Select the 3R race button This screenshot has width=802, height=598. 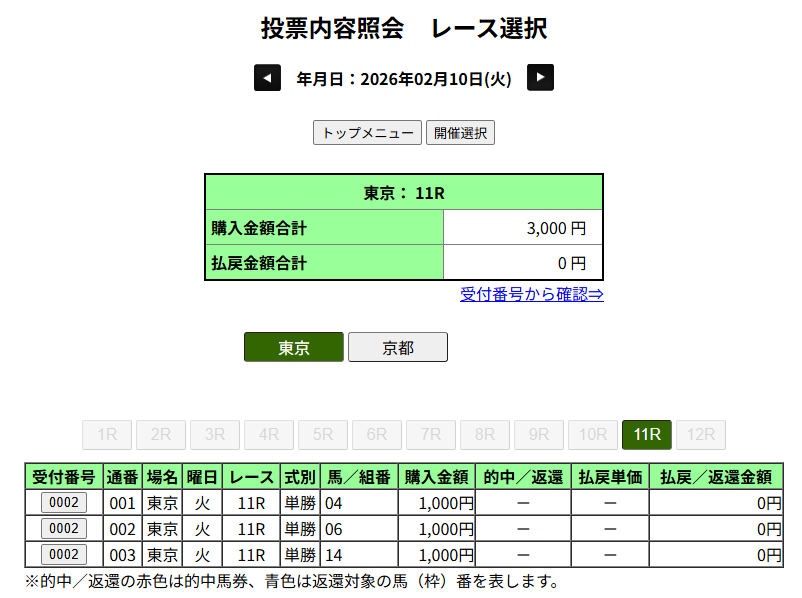pyautogui.click(x=215, y=435)
